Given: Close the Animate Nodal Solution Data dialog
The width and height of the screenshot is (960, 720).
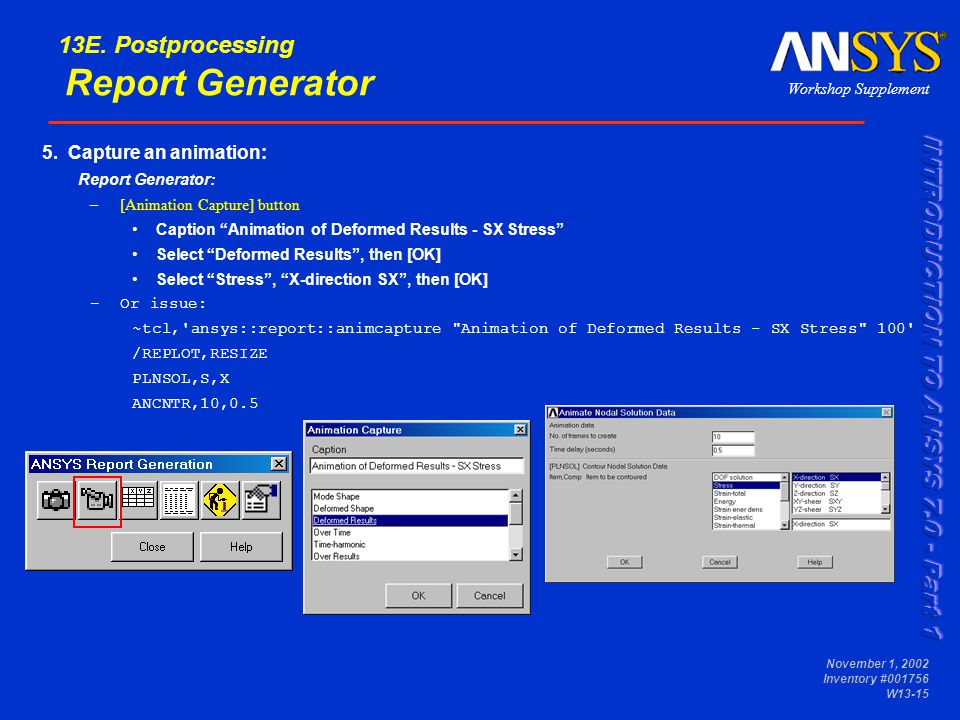Looking at the screenshot, I should pyautogui.click(x=886, y=413).
